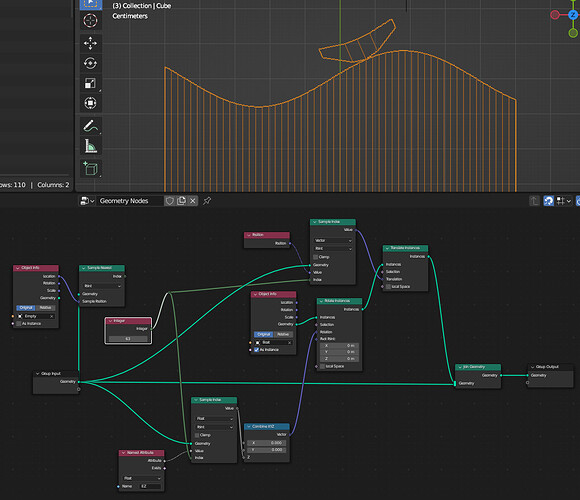Open the Float data type dropdown in lower Sample Index

pyautogui.click(x=214, y=419)
